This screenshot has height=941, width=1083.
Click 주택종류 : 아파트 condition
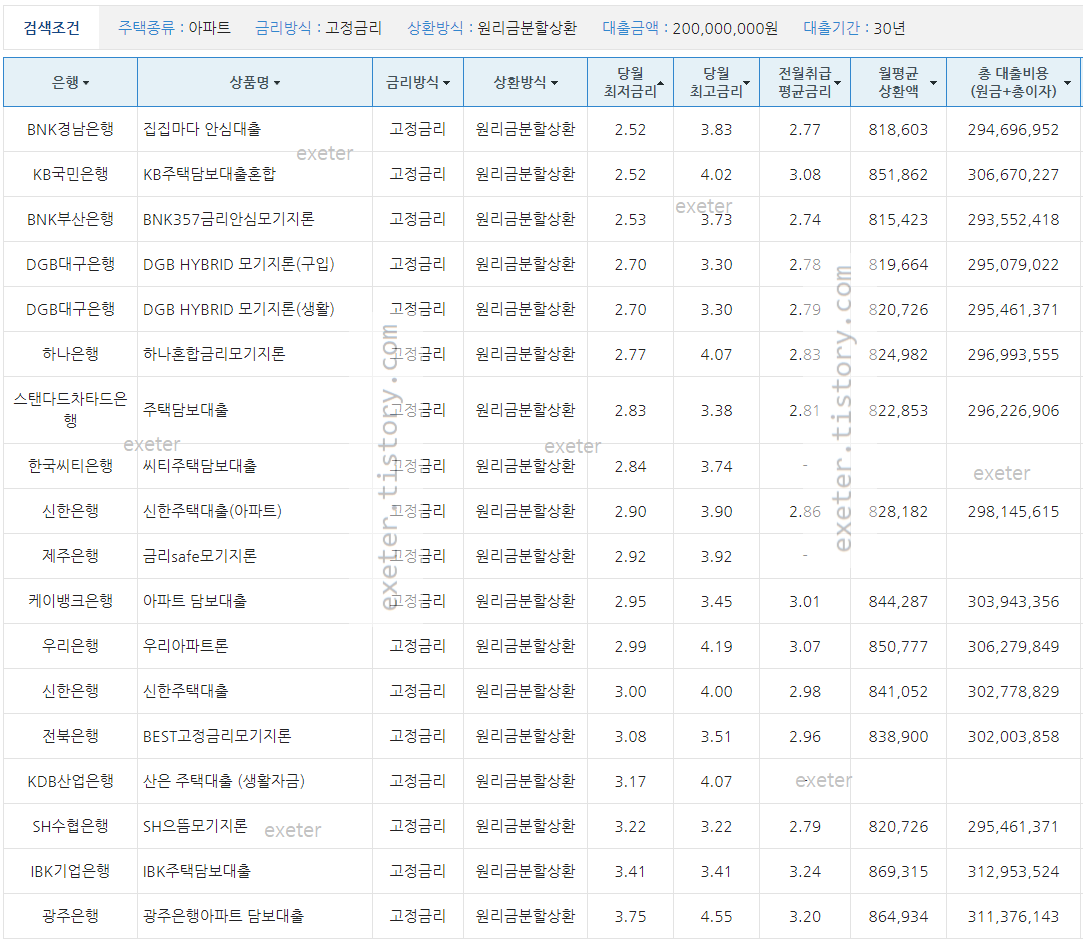click(x=174, y=28)
